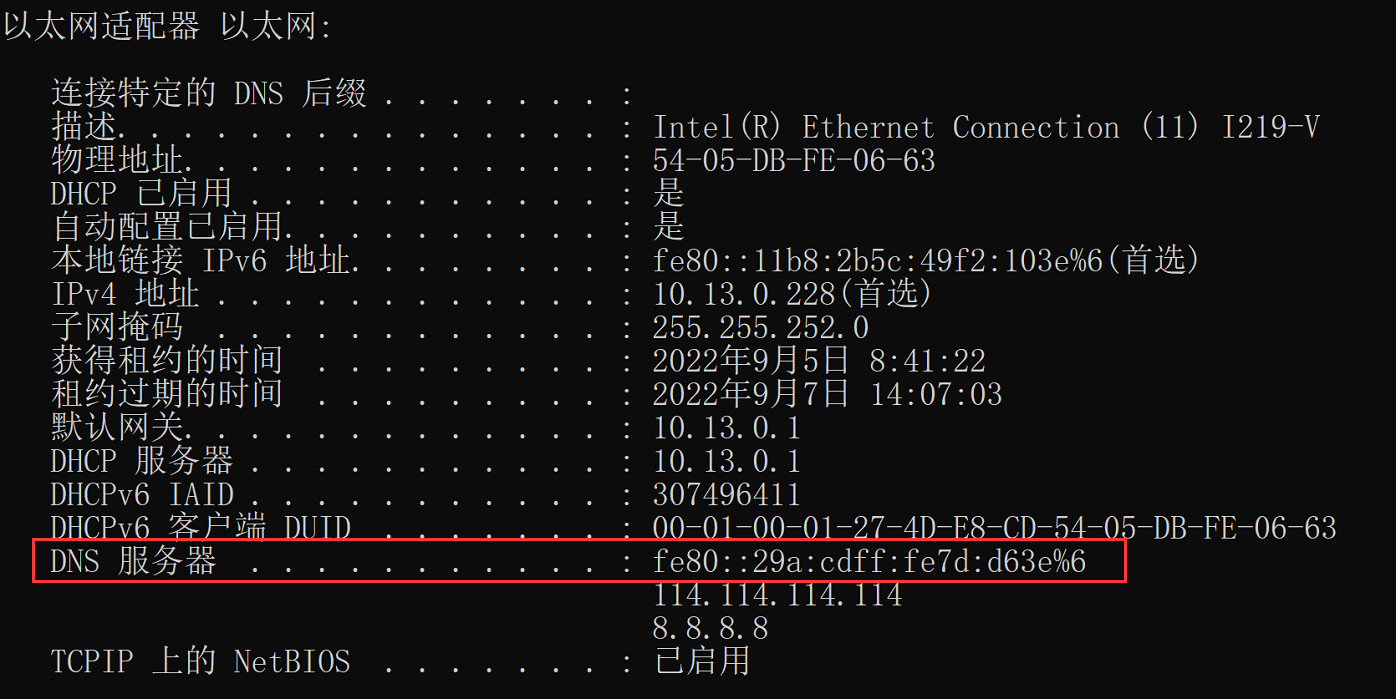Click the 自动配置已启用 label
Viewport: 1397px width, 699px height.
point(166,227)
